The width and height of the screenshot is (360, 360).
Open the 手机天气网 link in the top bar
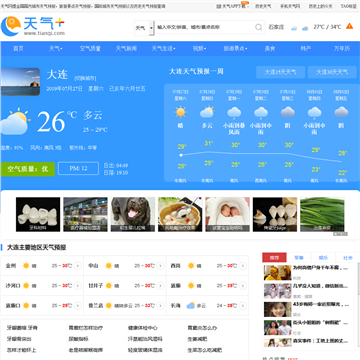coord(290,6)
